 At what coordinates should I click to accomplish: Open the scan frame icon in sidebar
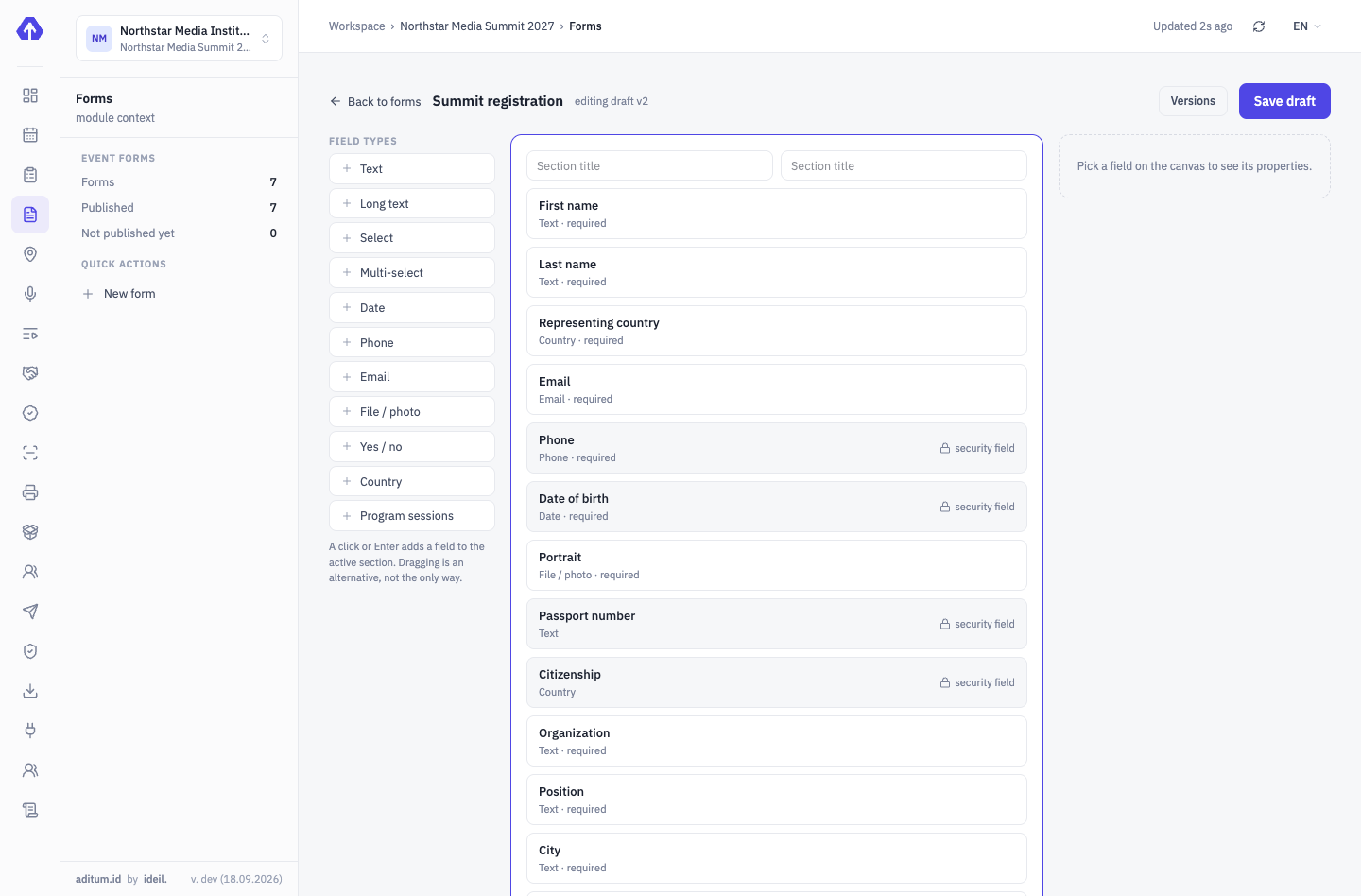(30, 453)
